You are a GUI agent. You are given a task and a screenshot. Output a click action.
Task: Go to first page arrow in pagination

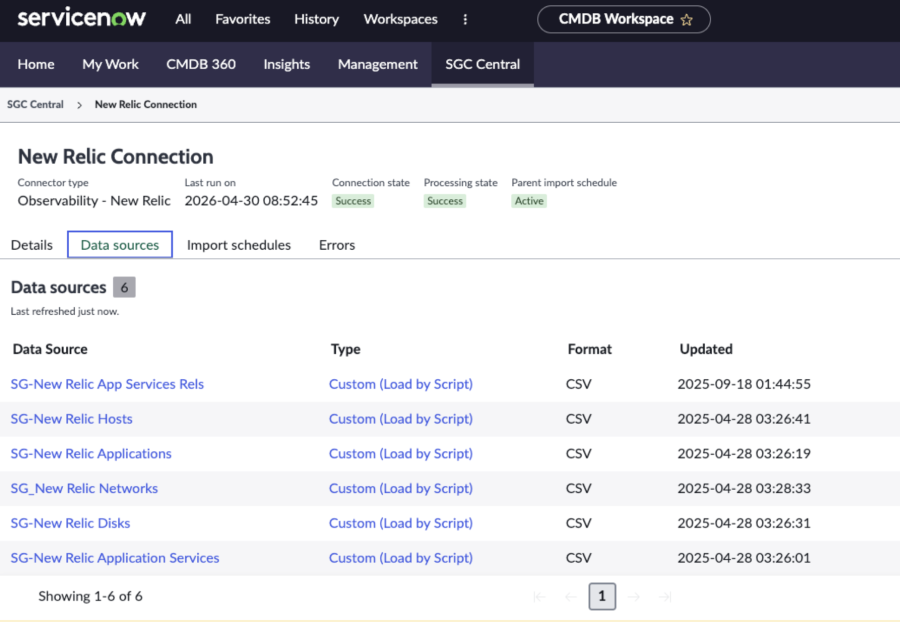click(539, 597)
